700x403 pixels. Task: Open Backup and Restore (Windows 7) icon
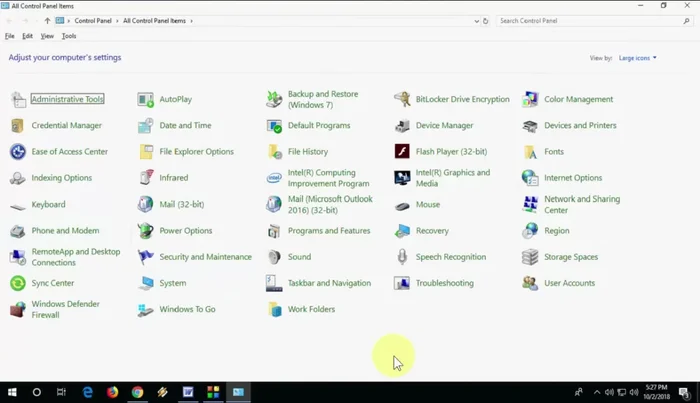[274, 100]
